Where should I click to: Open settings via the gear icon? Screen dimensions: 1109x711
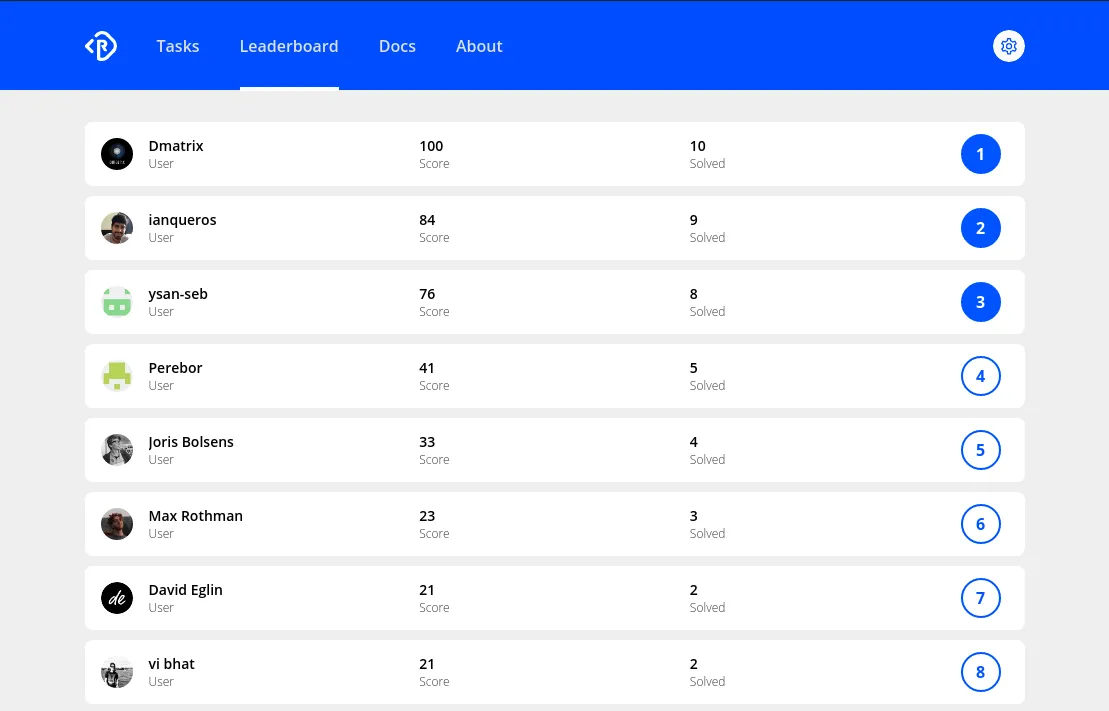point(1009,46)
